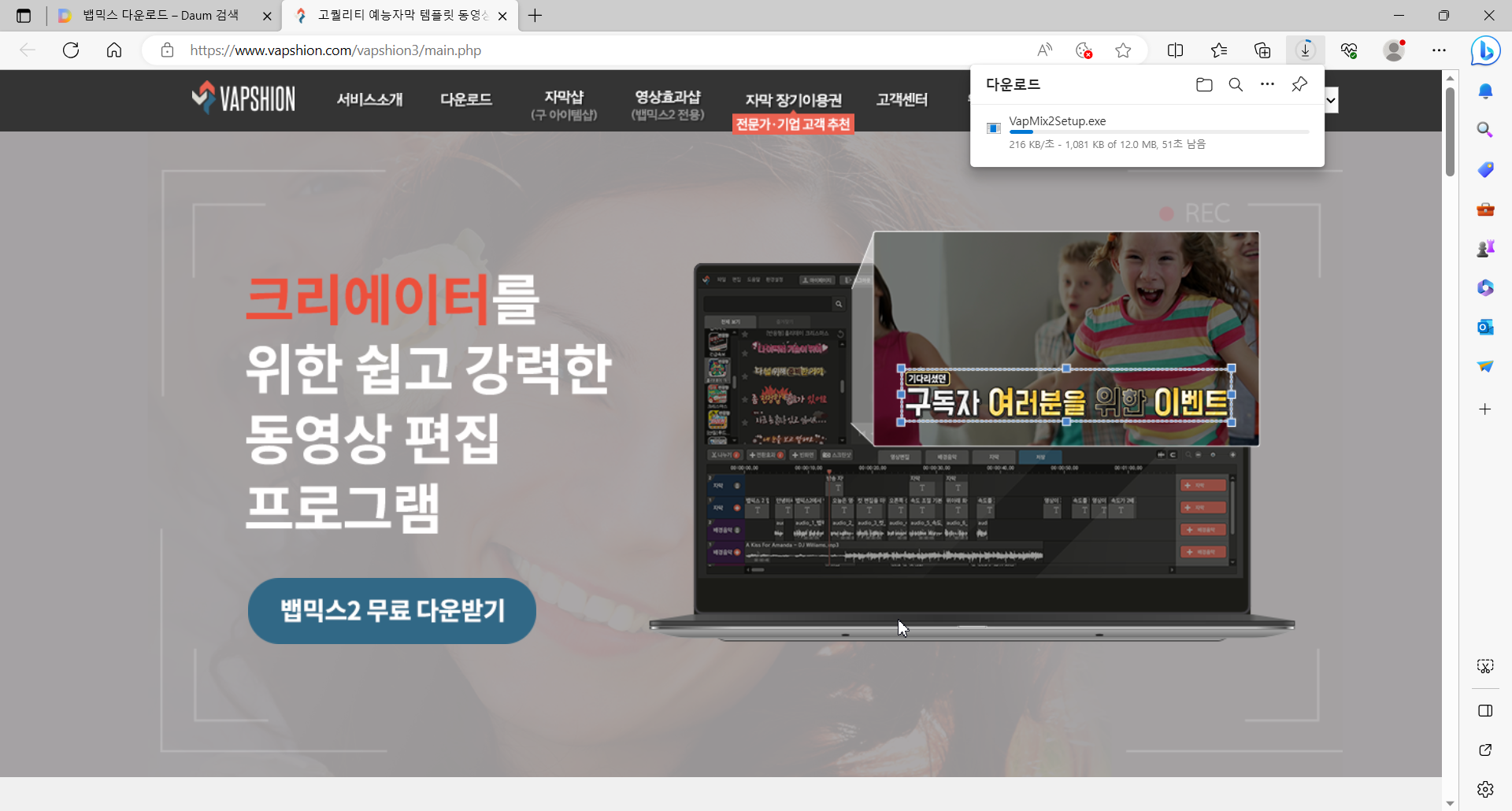Add this page to favorites star
The width and height of the screenshot is (1512, 811).
[x=1123, y=50]
